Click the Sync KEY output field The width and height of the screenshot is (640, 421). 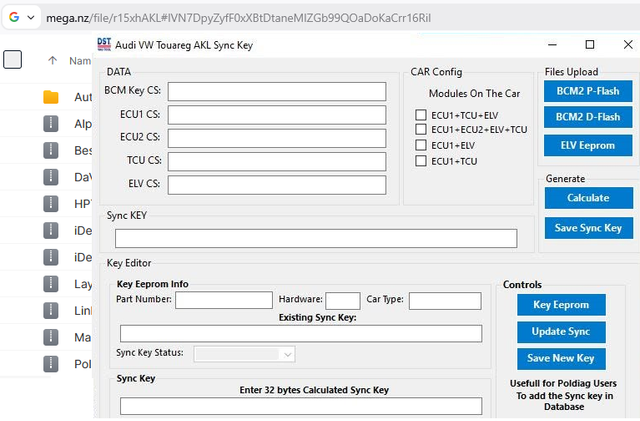(316, 238)
